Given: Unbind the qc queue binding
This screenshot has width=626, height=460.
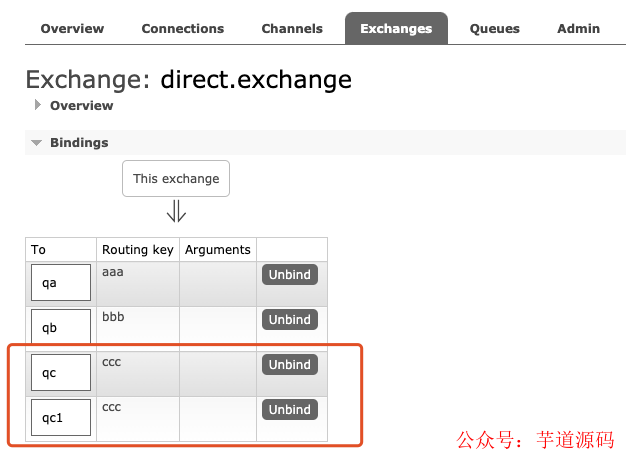Looking at the screenshot, I should point(290,365).
